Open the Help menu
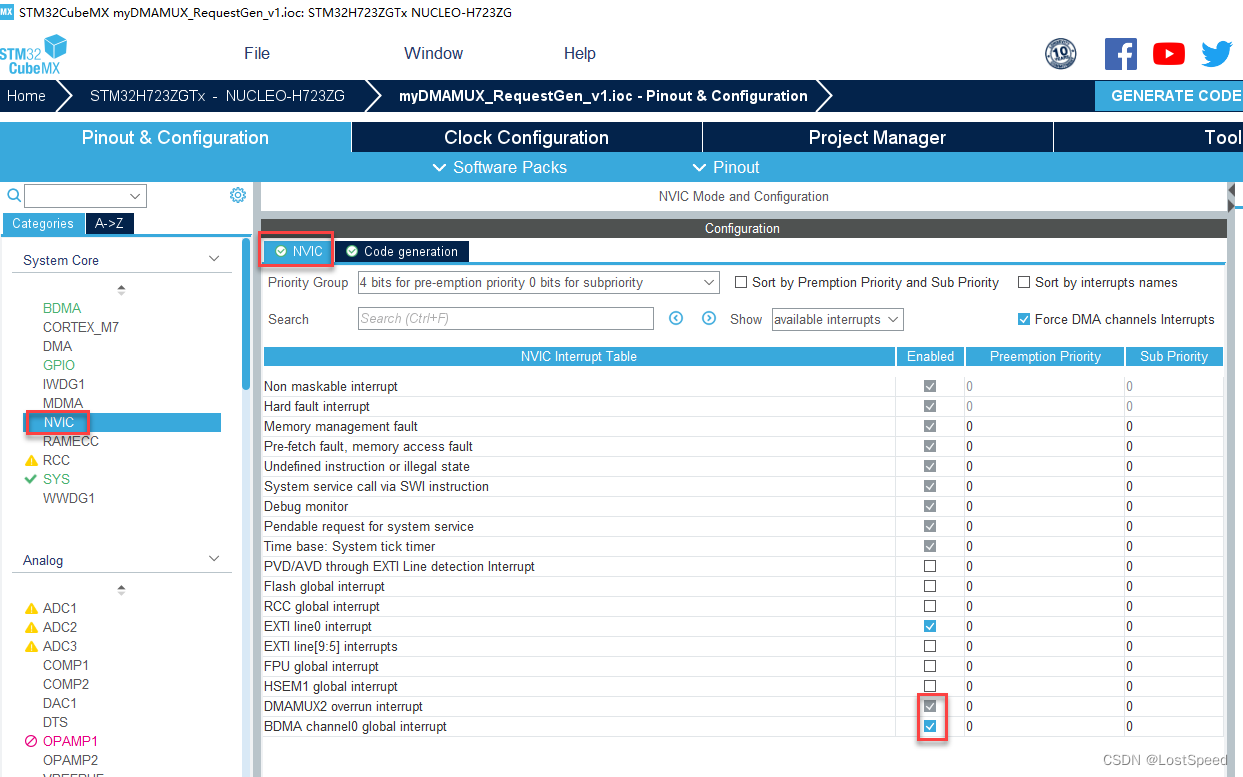This screenshot has height=777, width=1243. (580, 53)
